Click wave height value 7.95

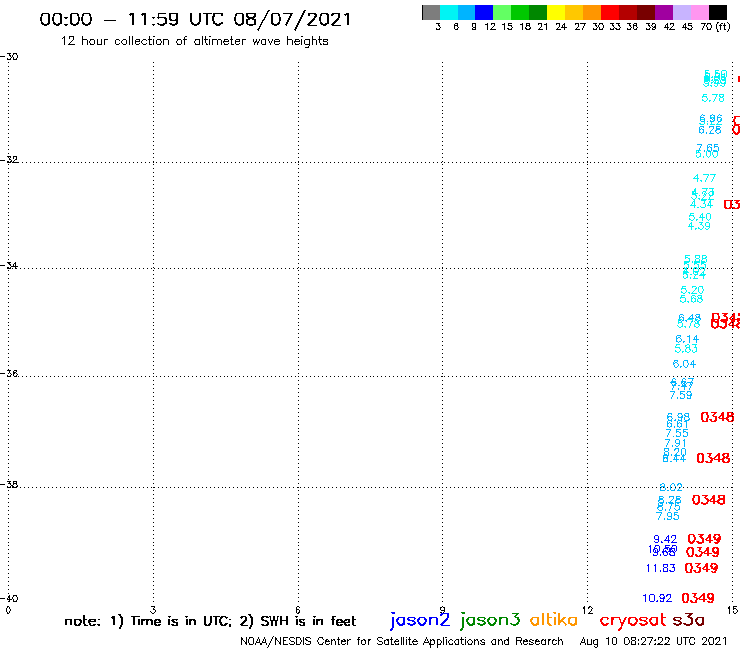(x=668, y=516)
